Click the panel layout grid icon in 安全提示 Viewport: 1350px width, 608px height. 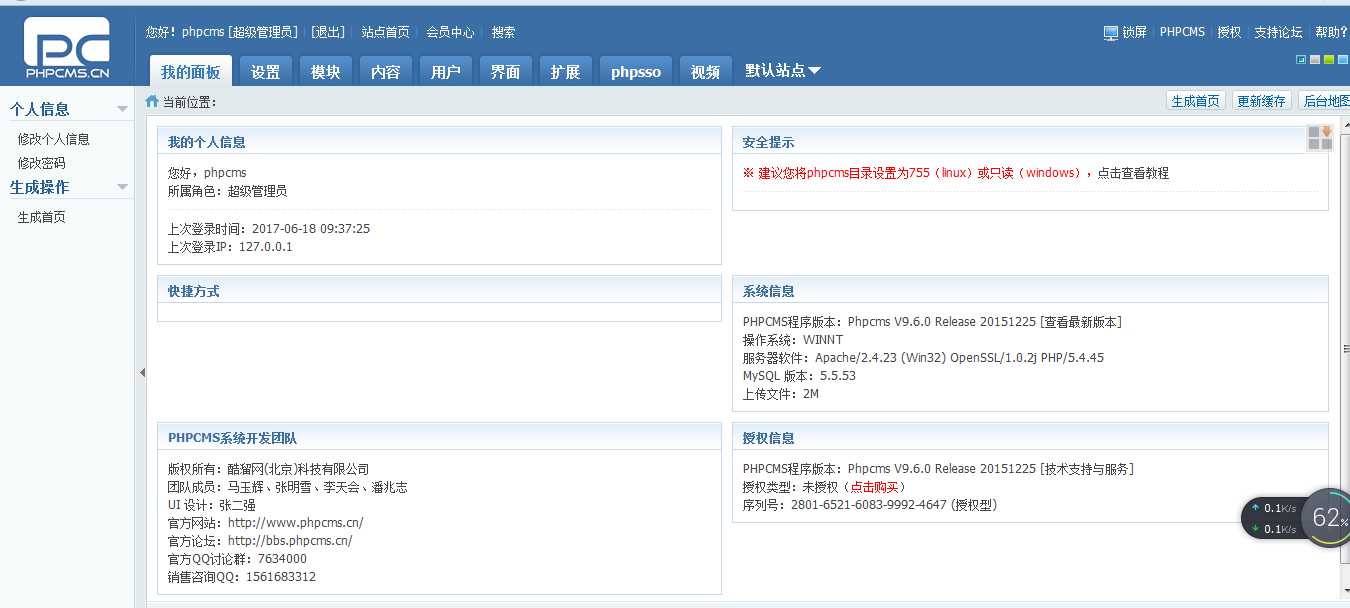coord(1320,138)
